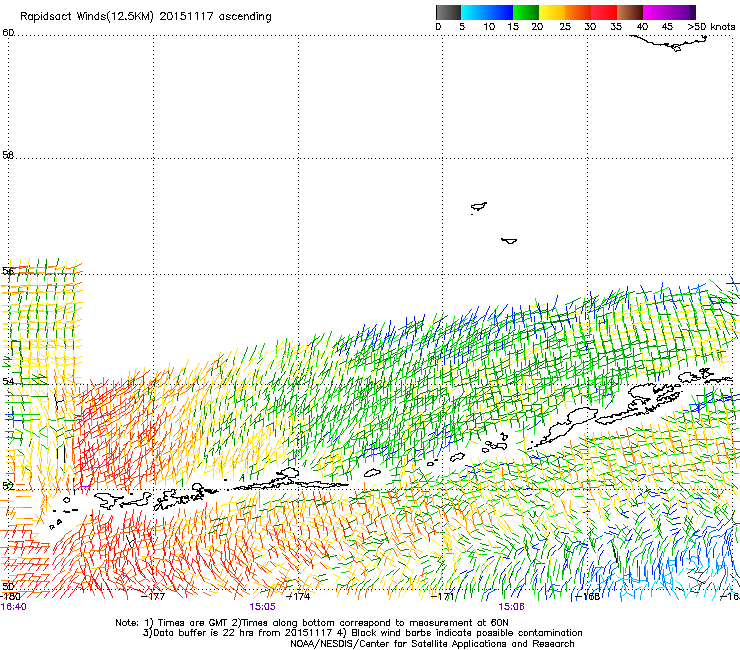
Task: Click the 'Times are GMT' note line
Action: (312, 623)
